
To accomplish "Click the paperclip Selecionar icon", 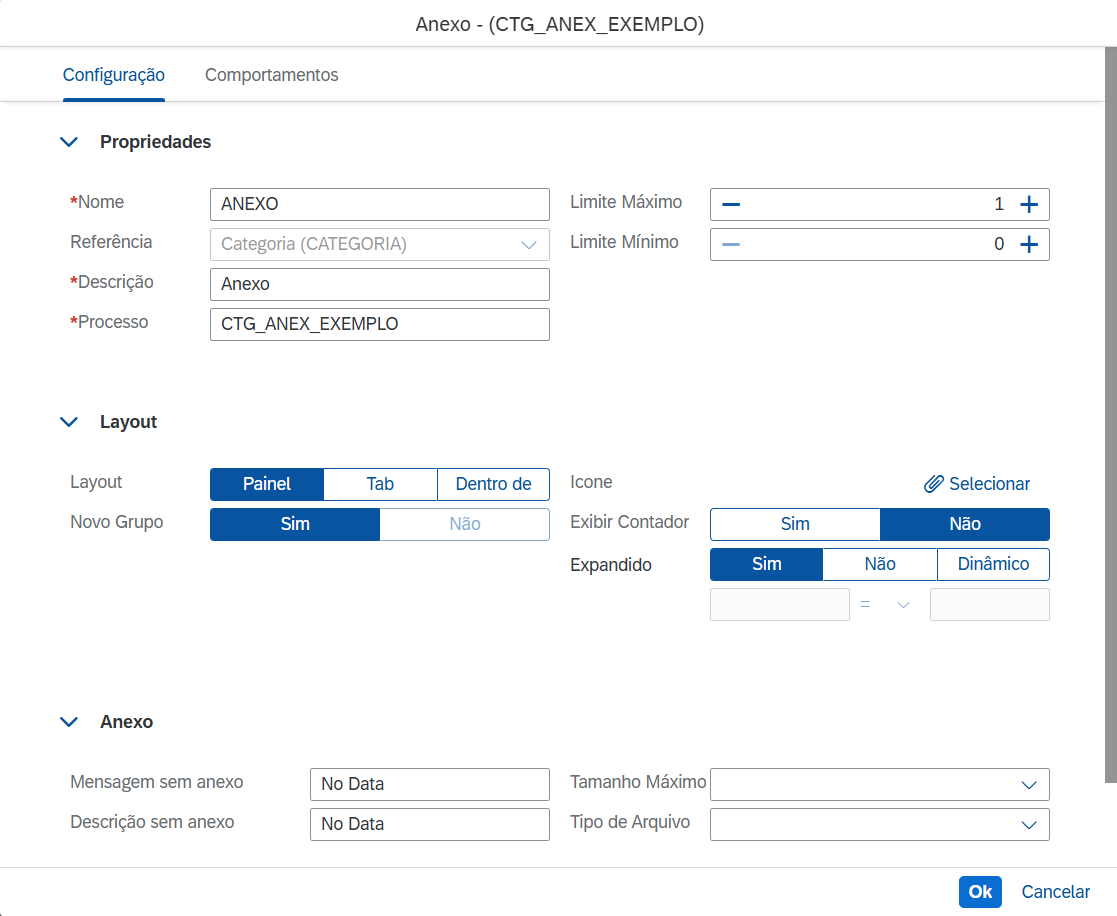I will (933, 484).
